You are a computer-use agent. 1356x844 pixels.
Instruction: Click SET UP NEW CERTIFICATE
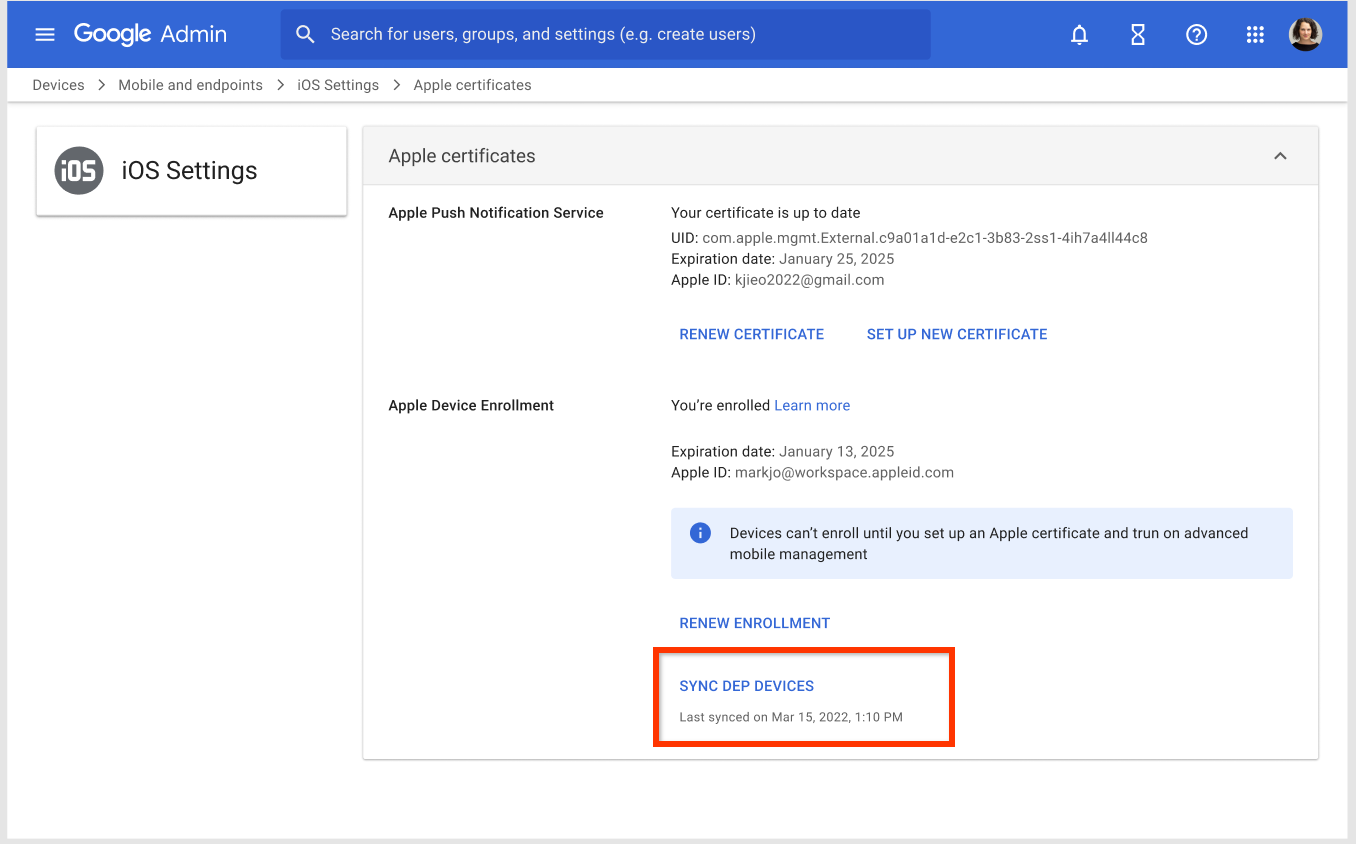pyautogui.click(x=957, y=334)
